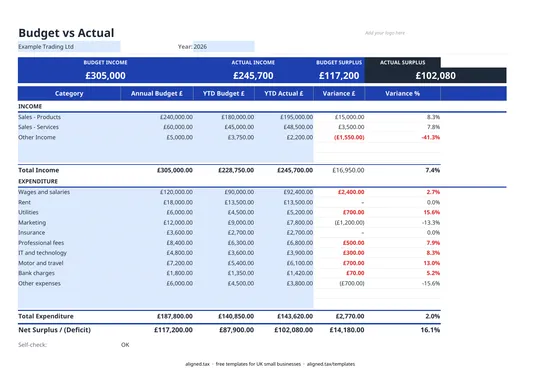Image resolution: width=540 pixels, height=382 pixels.
Task: Select the 'IT and technology' row label
Action: (42, 253)
